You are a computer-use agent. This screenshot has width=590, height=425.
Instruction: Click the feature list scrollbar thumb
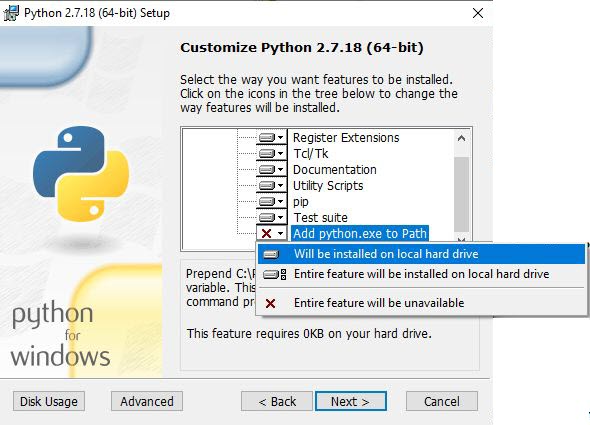pyautogui.click(x=461, y=194)
